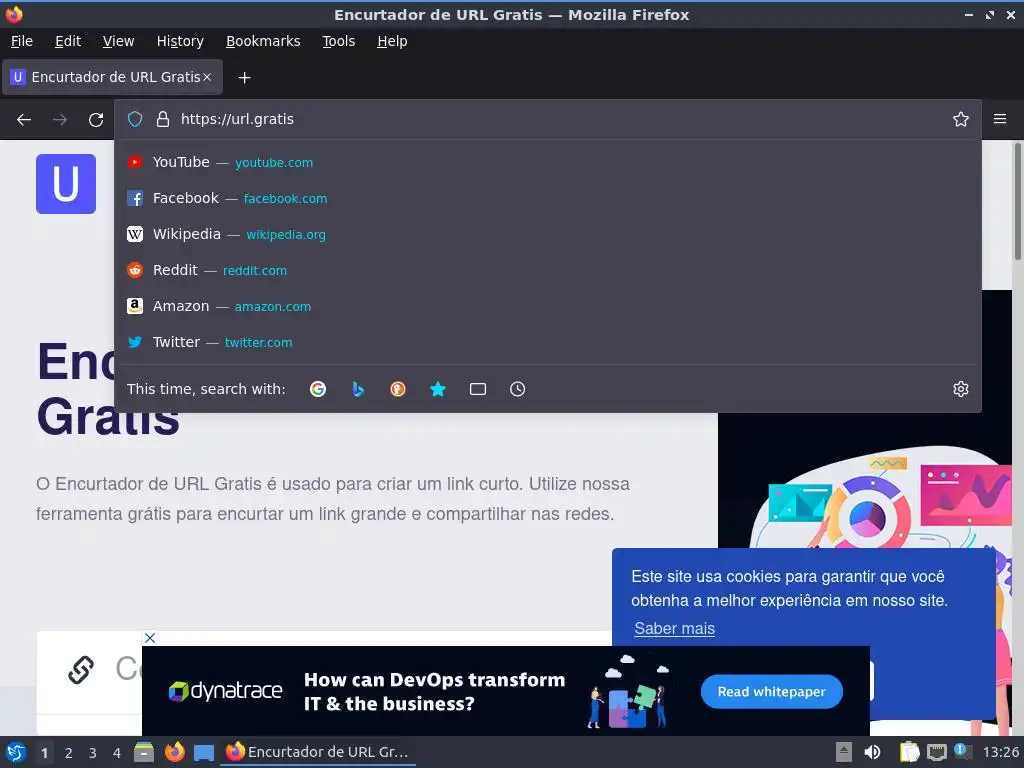The image size is (1024, 768).
Task: Click the network monitor tray icon
Action: (936, 752)
